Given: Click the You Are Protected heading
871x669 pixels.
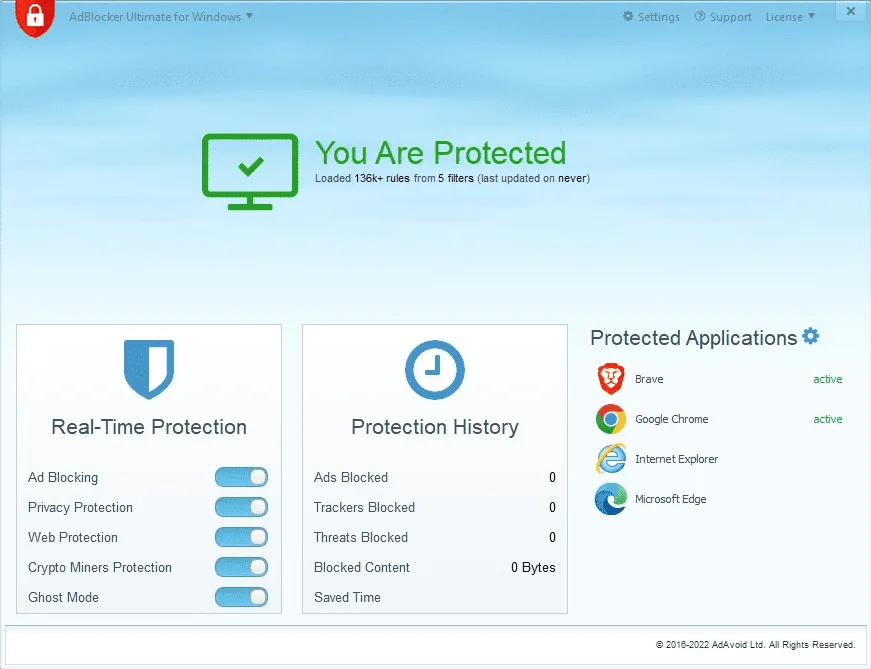Looking at the screenshot, I should 440,153.
